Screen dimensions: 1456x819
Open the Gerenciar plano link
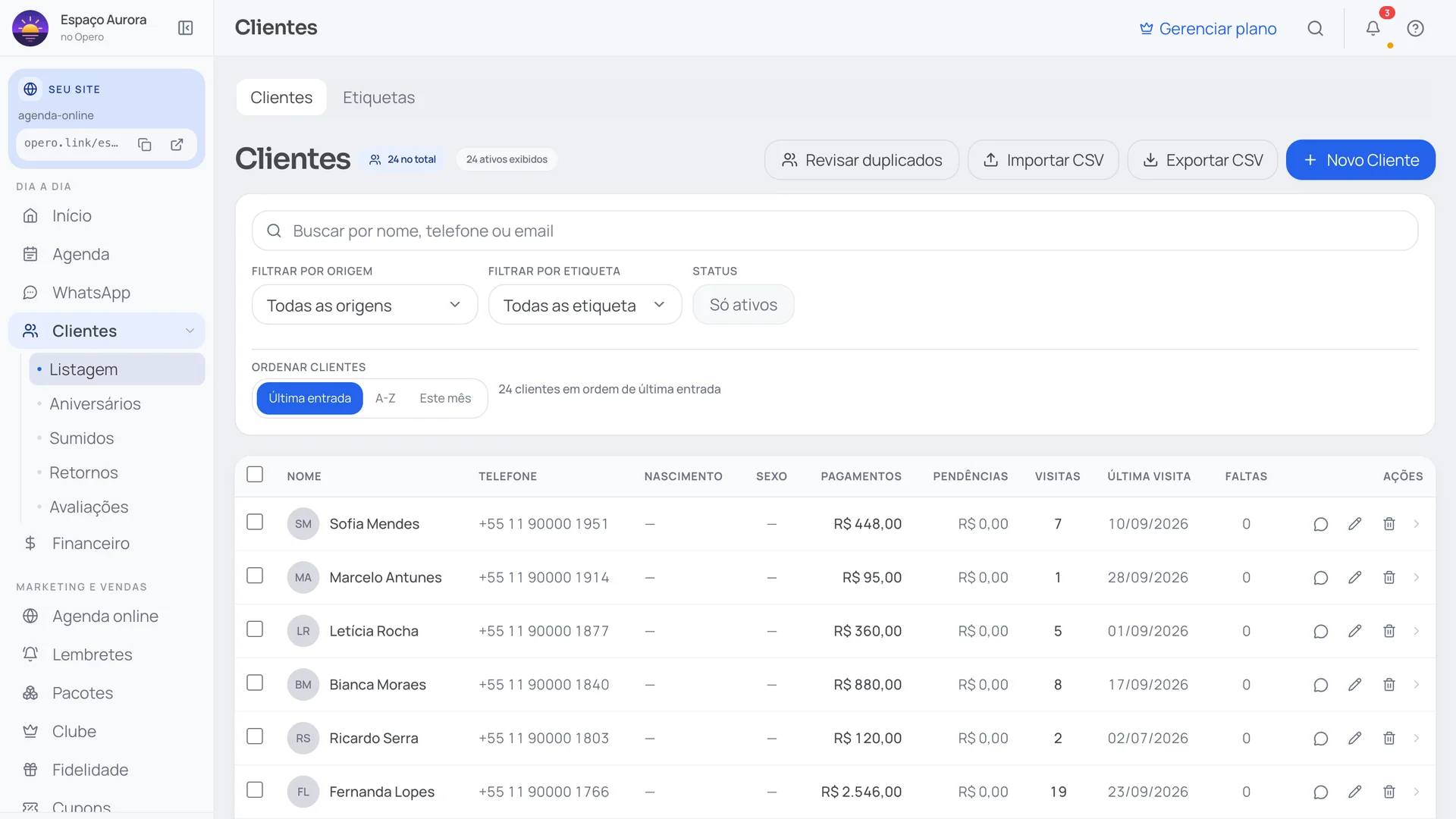pos(1208,29)
